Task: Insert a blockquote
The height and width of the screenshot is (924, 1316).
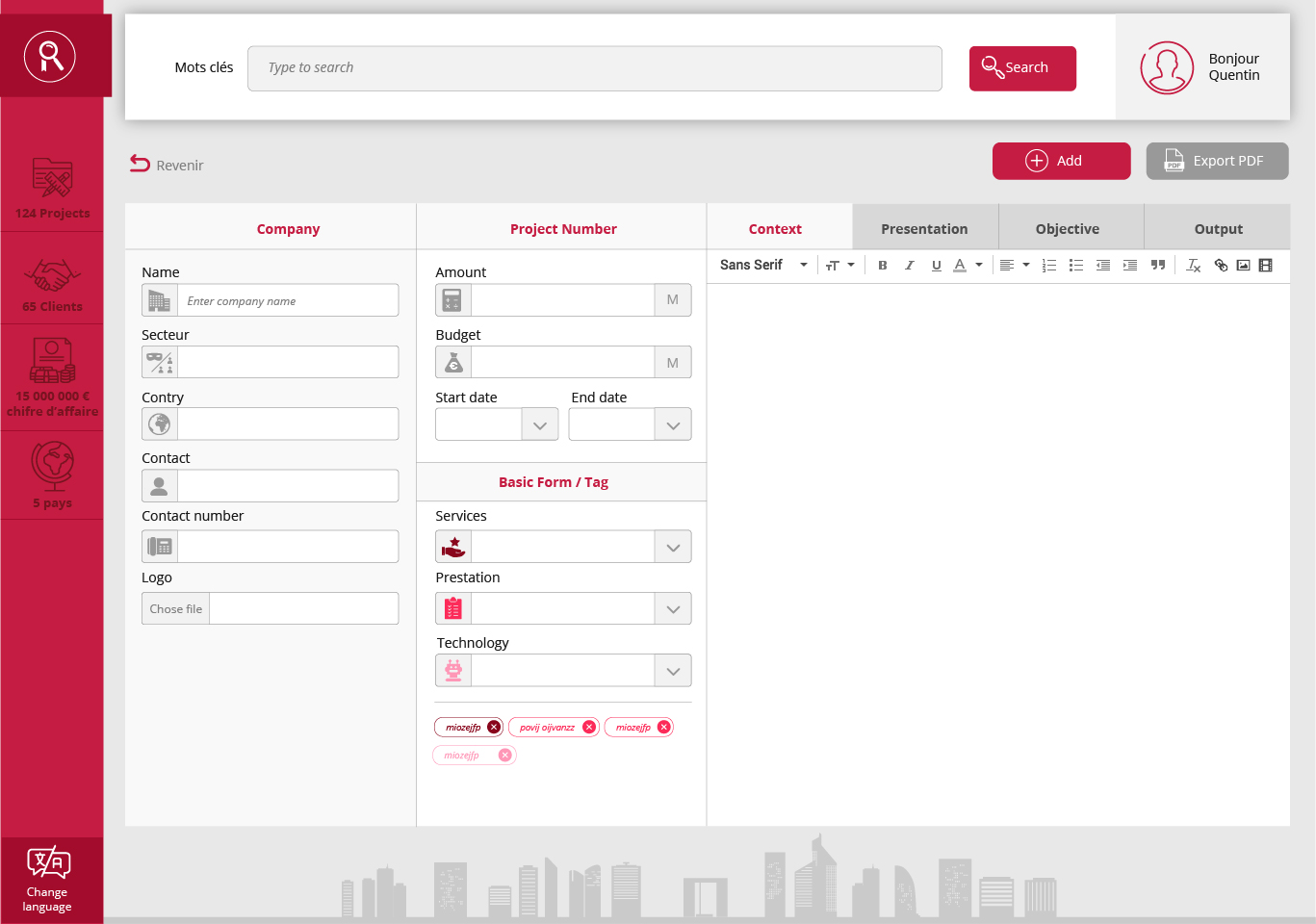Action: point(1158,265)
